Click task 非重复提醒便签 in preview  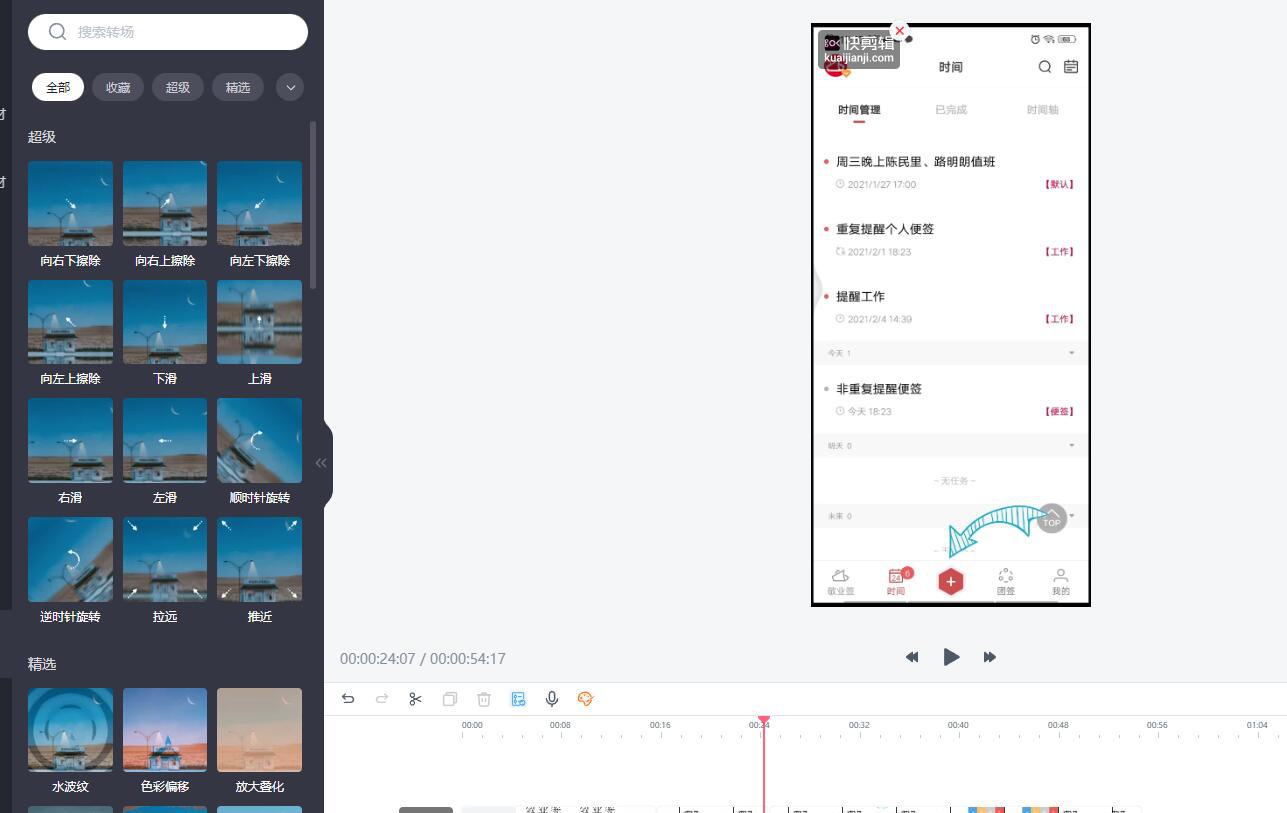point(879,389)
